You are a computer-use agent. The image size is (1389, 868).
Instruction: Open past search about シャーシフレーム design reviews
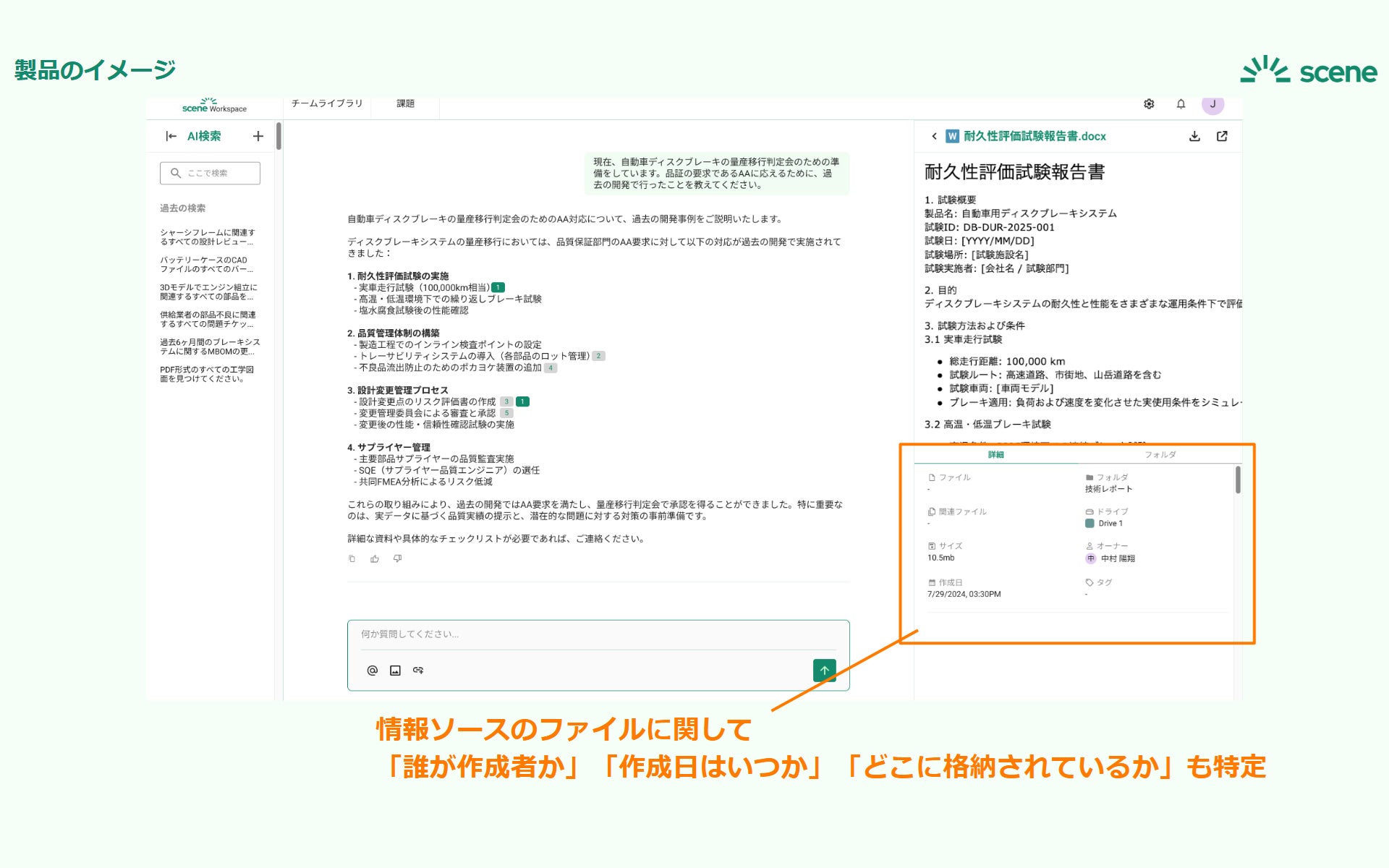208,237
